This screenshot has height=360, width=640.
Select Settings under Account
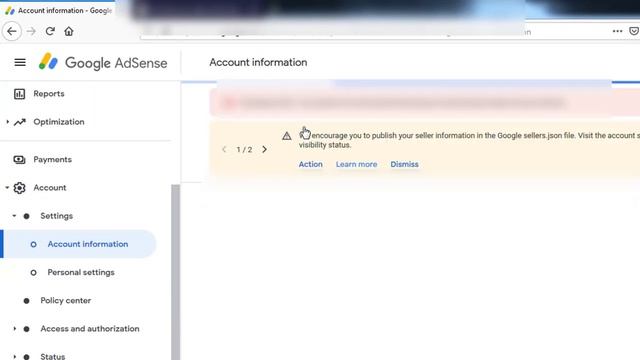tap(56, 216)
